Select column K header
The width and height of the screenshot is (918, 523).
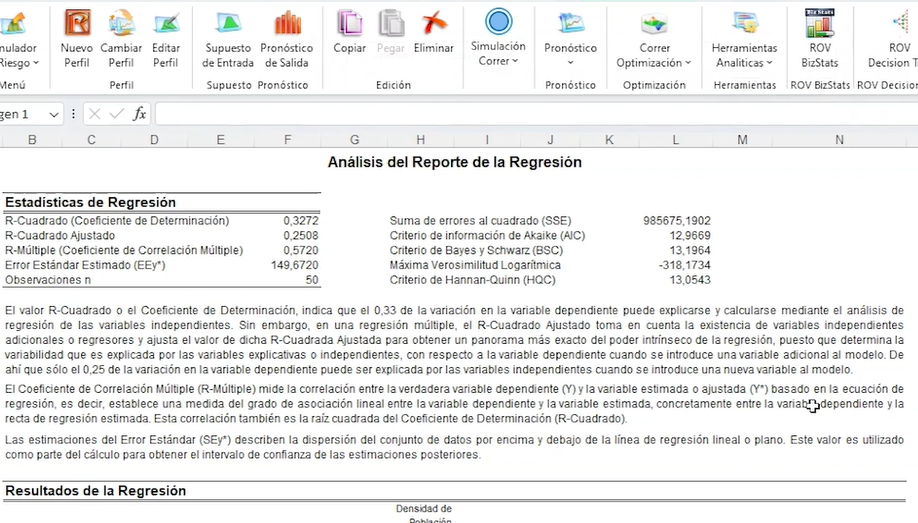[609, 140]
